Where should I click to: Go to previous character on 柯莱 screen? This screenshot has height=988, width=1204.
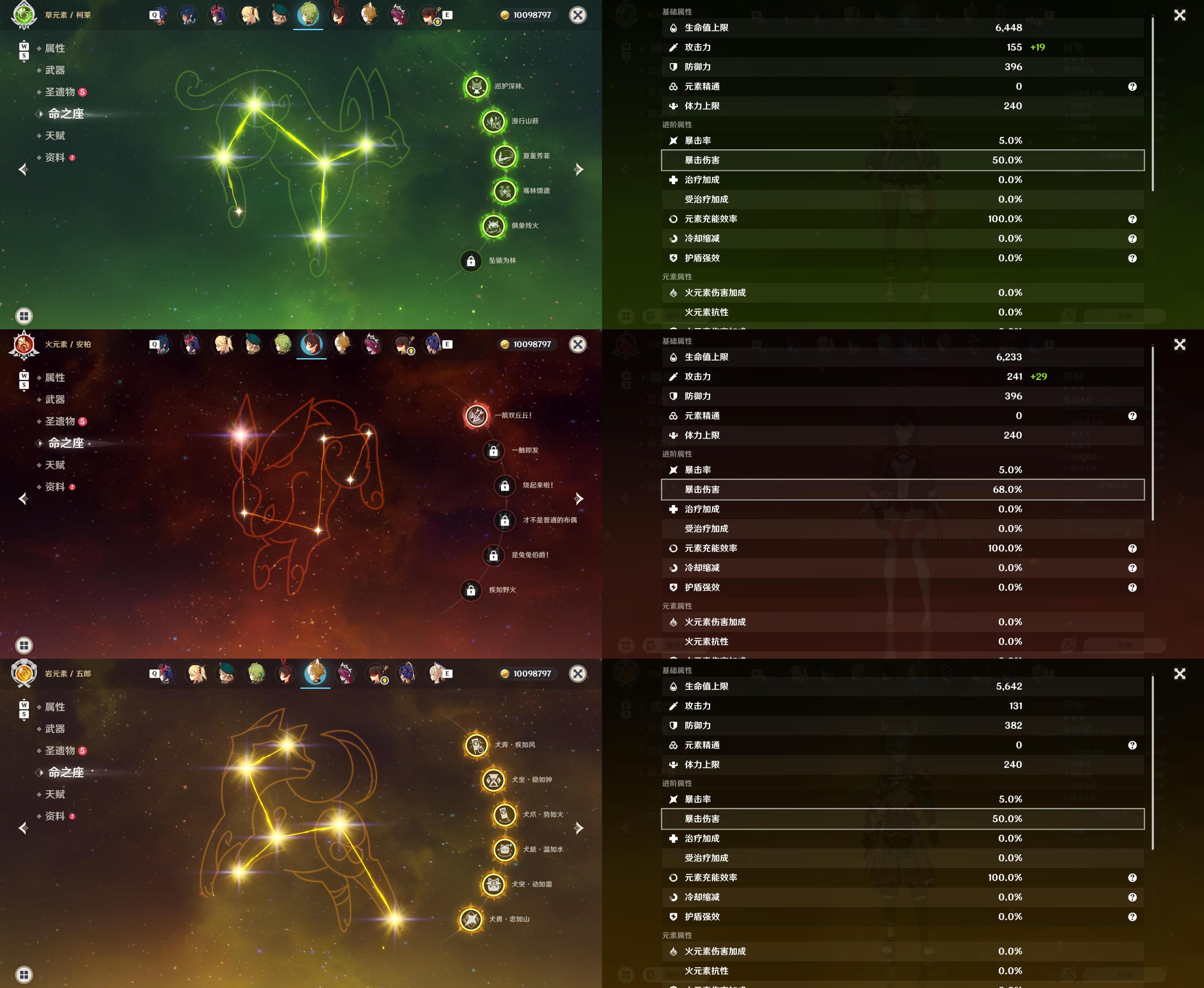(x=23, y=169)
